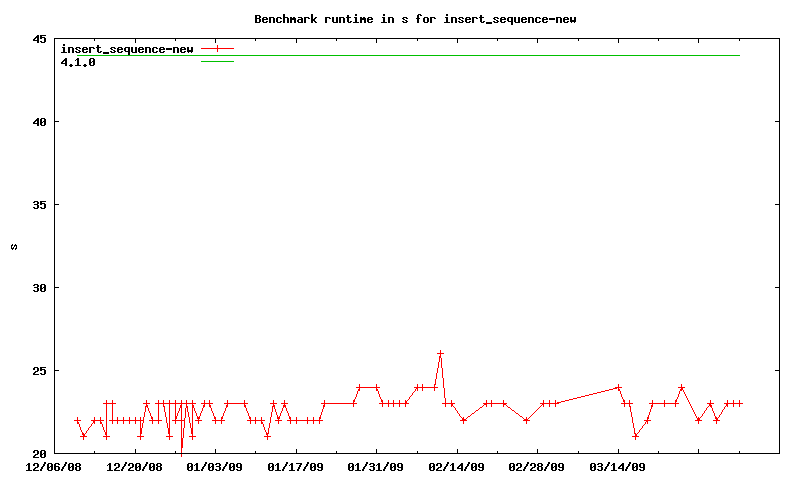Screen dimensions: 800x480
Task: Click the 02/28/09 x-axis date label
Action: (537, 466)
